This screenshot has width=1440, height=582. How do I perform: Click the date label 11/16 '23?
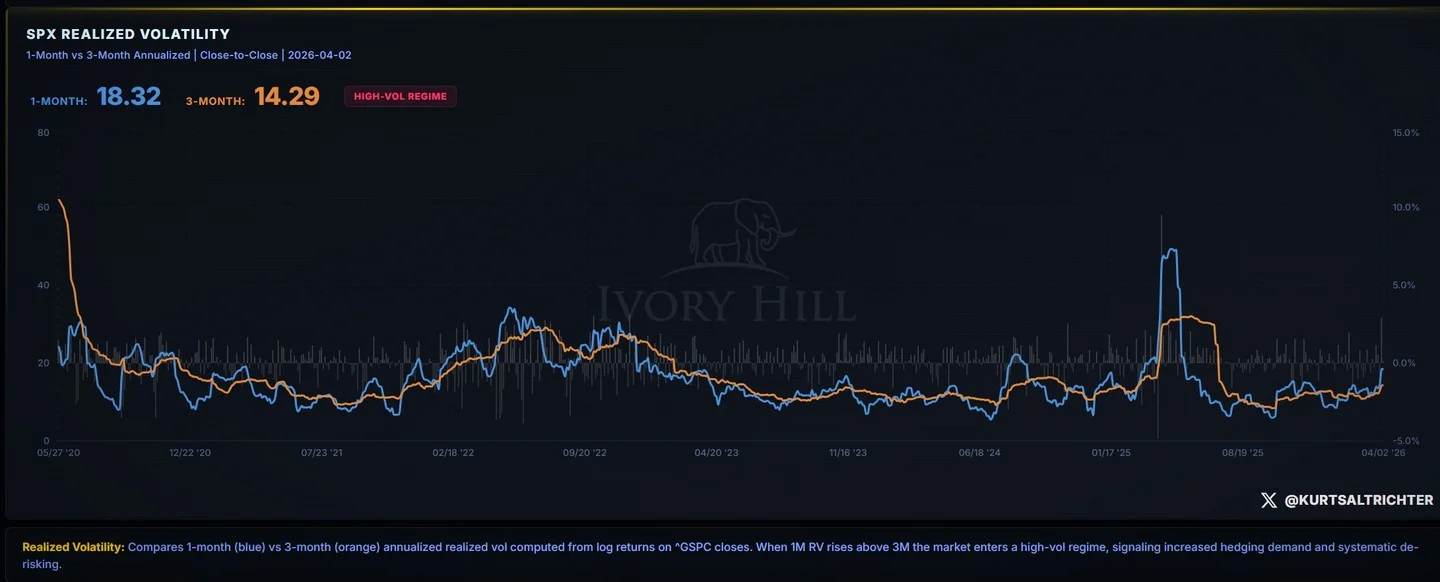click(x=848, y=453)
